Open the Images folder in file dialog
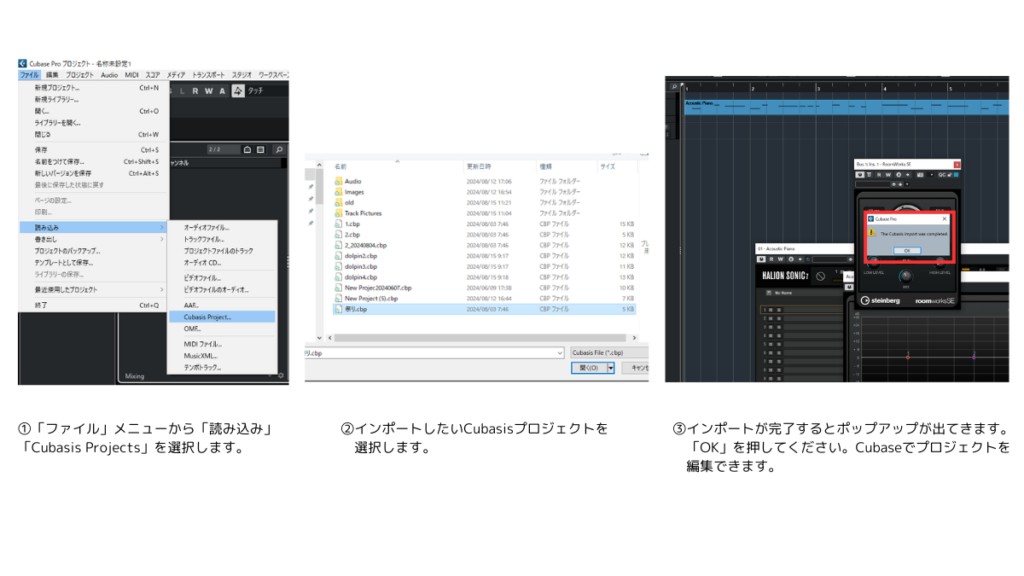The height and width of the screenshot is (576, 1024). click(x=483, y=192)
